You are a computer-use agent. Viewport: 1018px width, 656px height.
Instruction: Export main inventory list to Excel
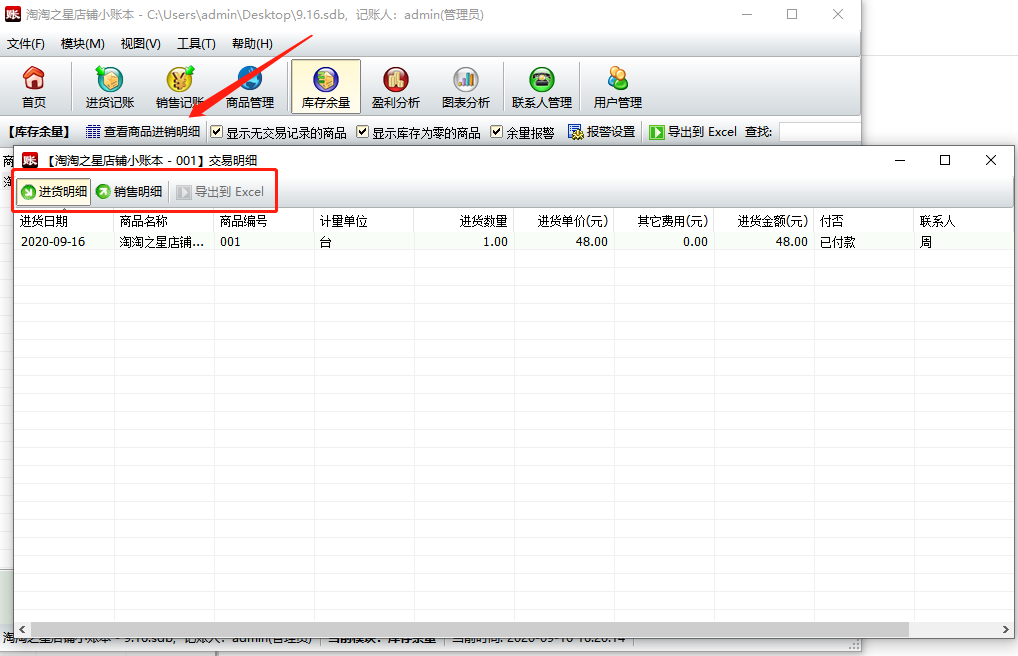point(693,132)
